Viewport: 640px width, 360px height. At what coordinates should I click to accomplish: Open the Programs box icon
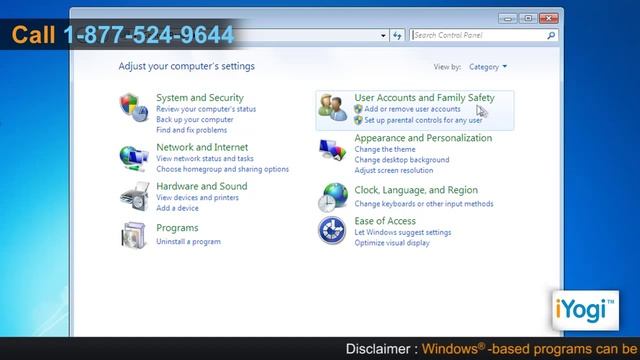[x=134, y=235]
